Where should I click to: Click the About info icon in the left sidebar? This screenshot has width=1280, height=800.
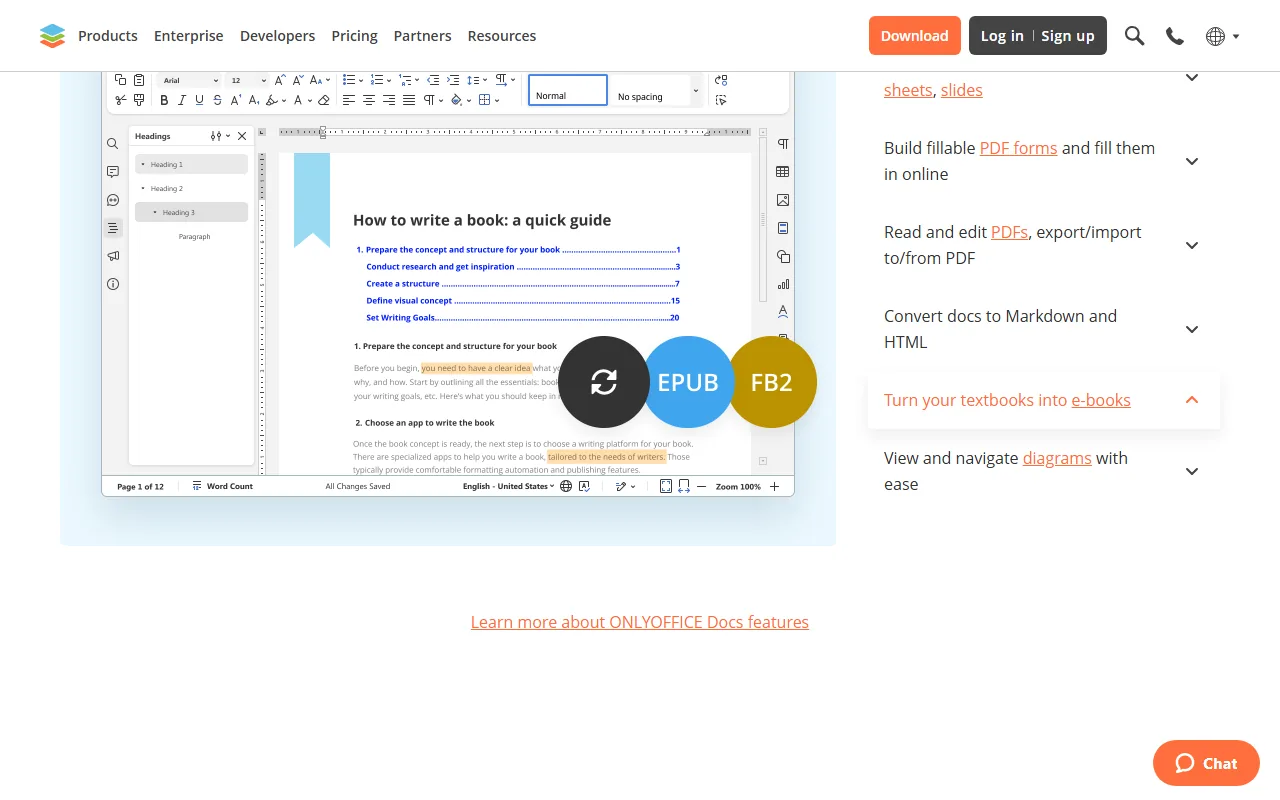113,284
